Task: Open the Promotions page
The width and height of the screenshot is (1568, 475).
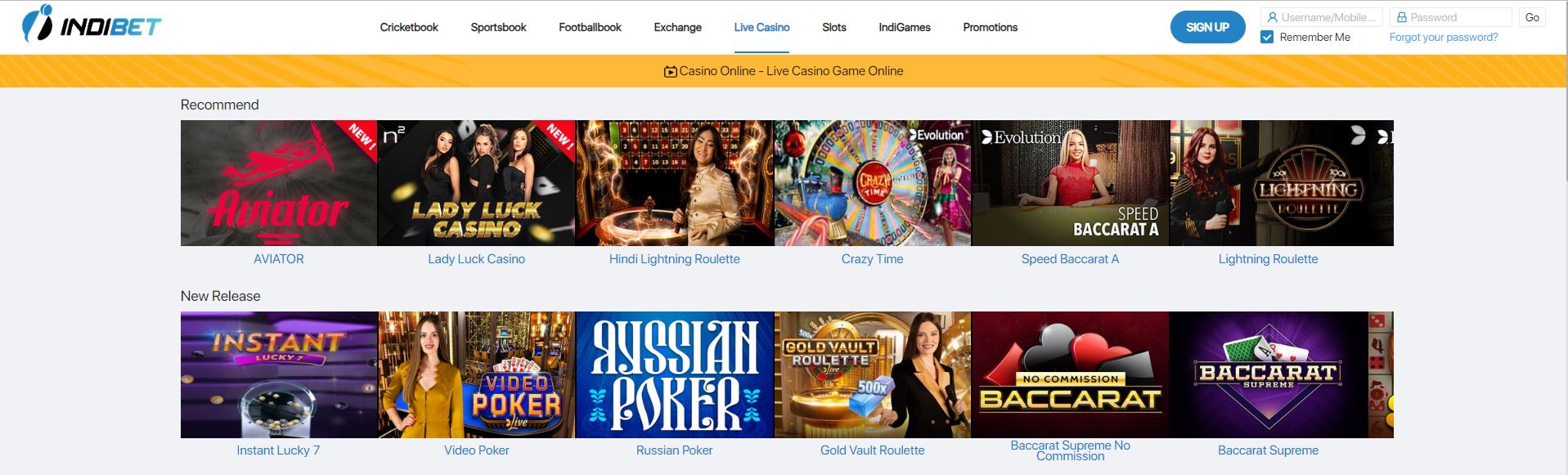Action: click(x=991, y=27)
